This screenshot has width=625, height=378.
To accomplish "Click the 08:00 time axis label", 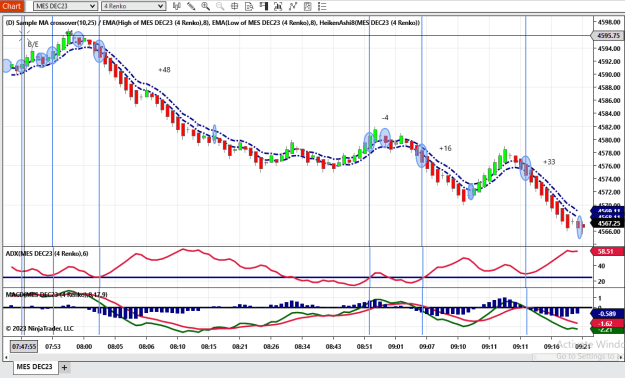I will tap(84, 346).
